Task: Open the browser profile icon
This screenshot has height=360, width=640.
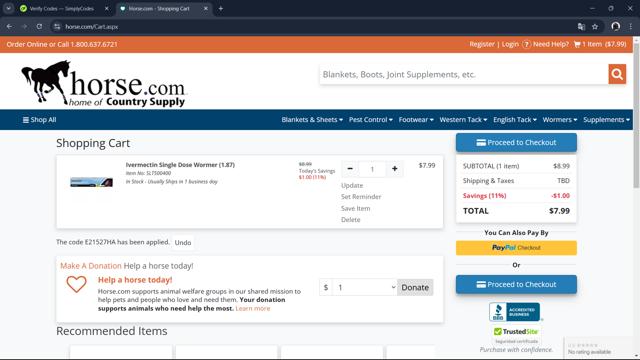Action: pyautogui.click(x=616, y=27)
